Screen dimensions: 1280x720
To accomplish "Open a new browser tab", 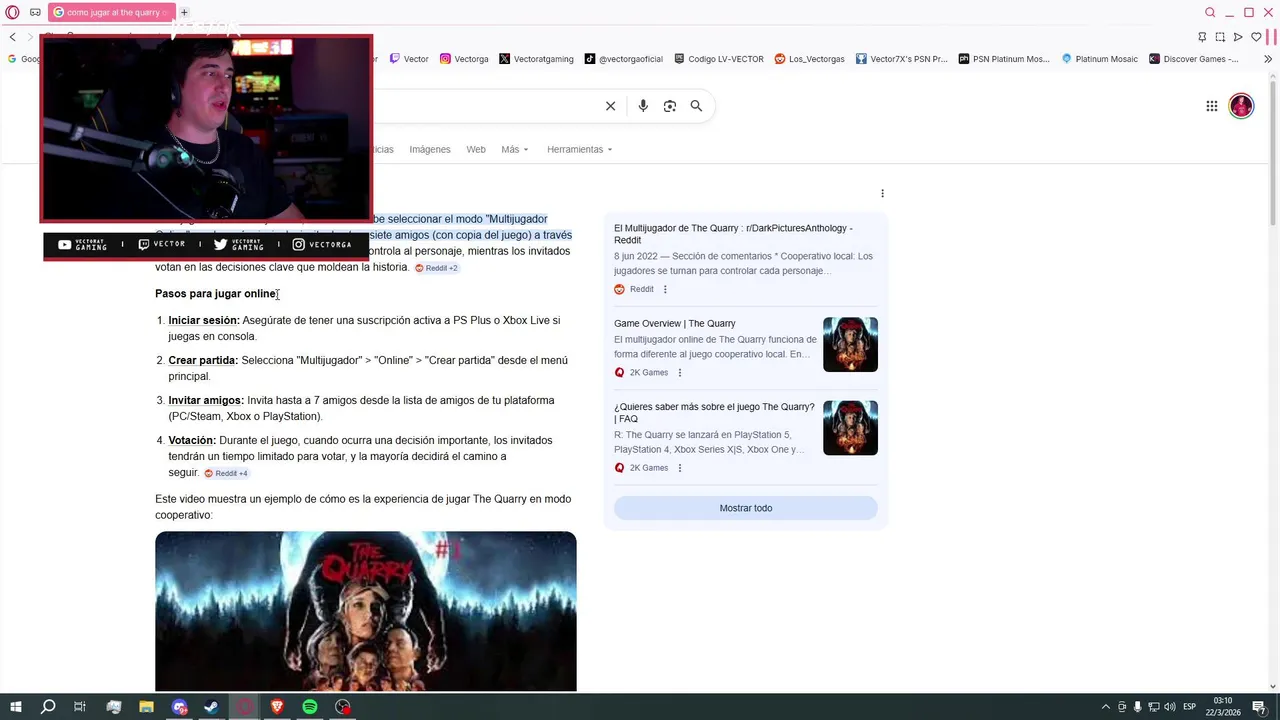I will click(x=184, y=12).
